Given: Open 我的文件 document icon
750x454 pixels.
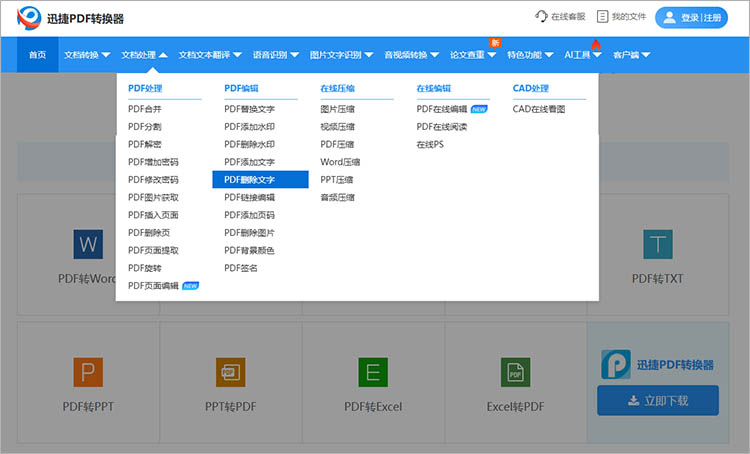Looking at the screenshot, I should coord(602,16).
